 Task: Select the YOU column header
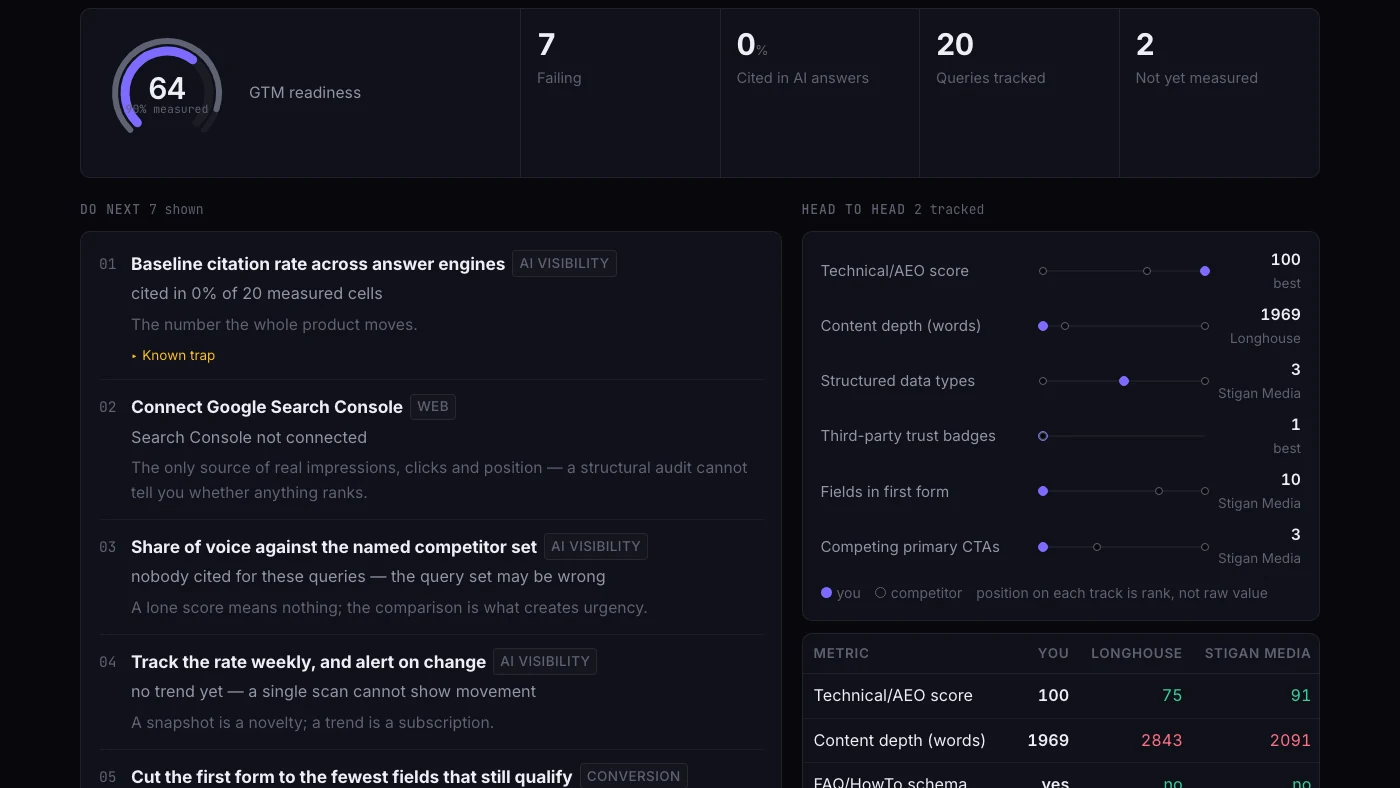coord(1053,653)
